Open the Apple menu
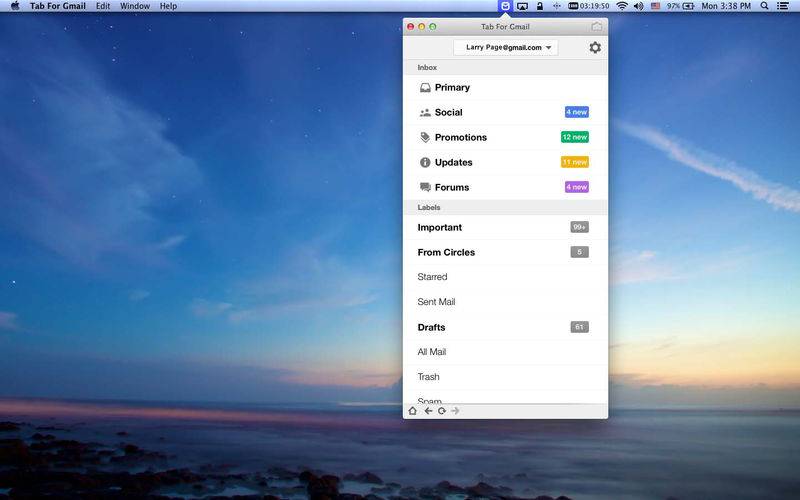Viewport: 800px width, 500px height. pyautogui.click(x=15, y=6)
